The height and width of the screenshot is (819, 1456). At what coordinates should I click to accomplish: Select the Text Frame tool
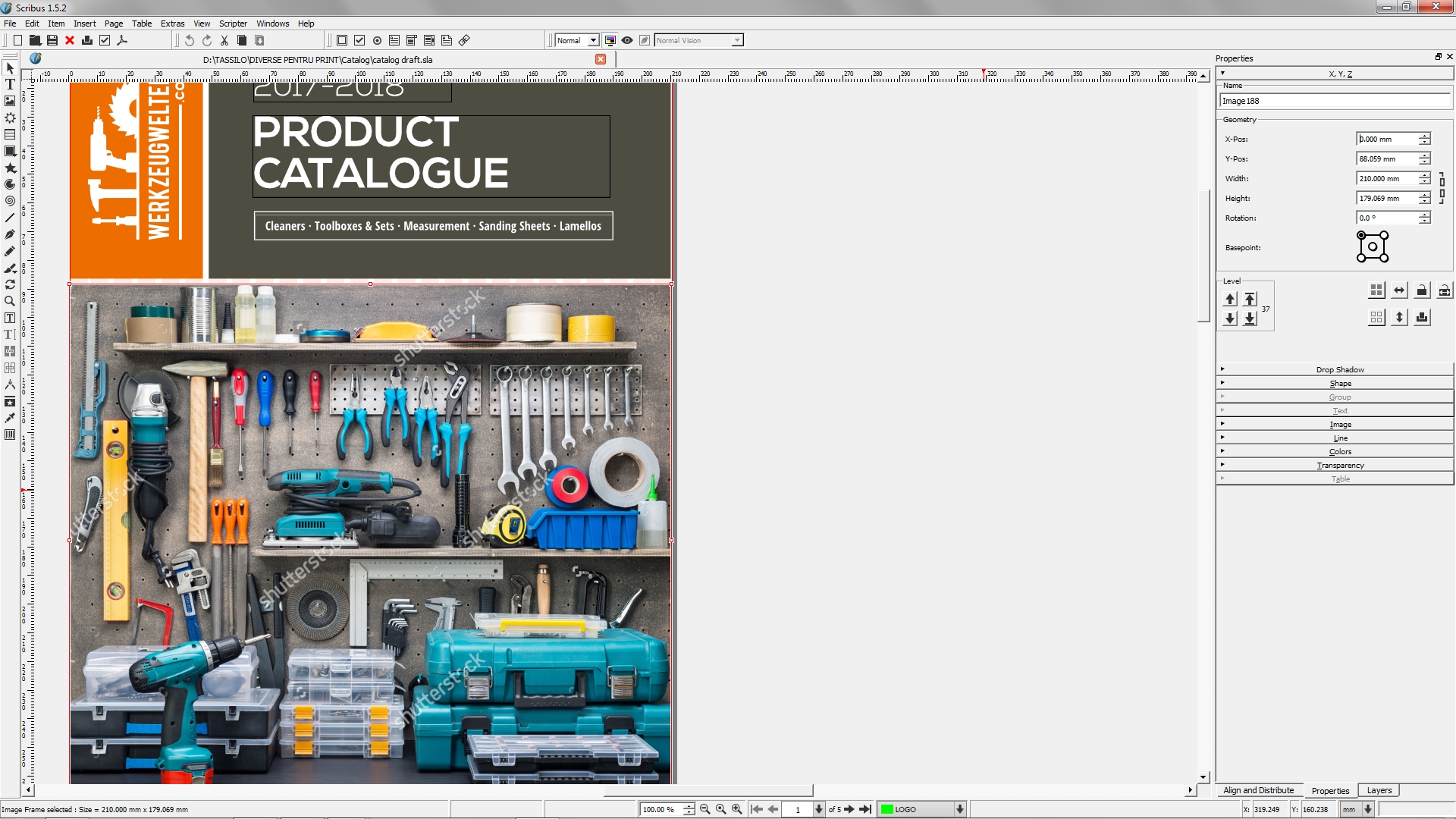tap(10, 84)
